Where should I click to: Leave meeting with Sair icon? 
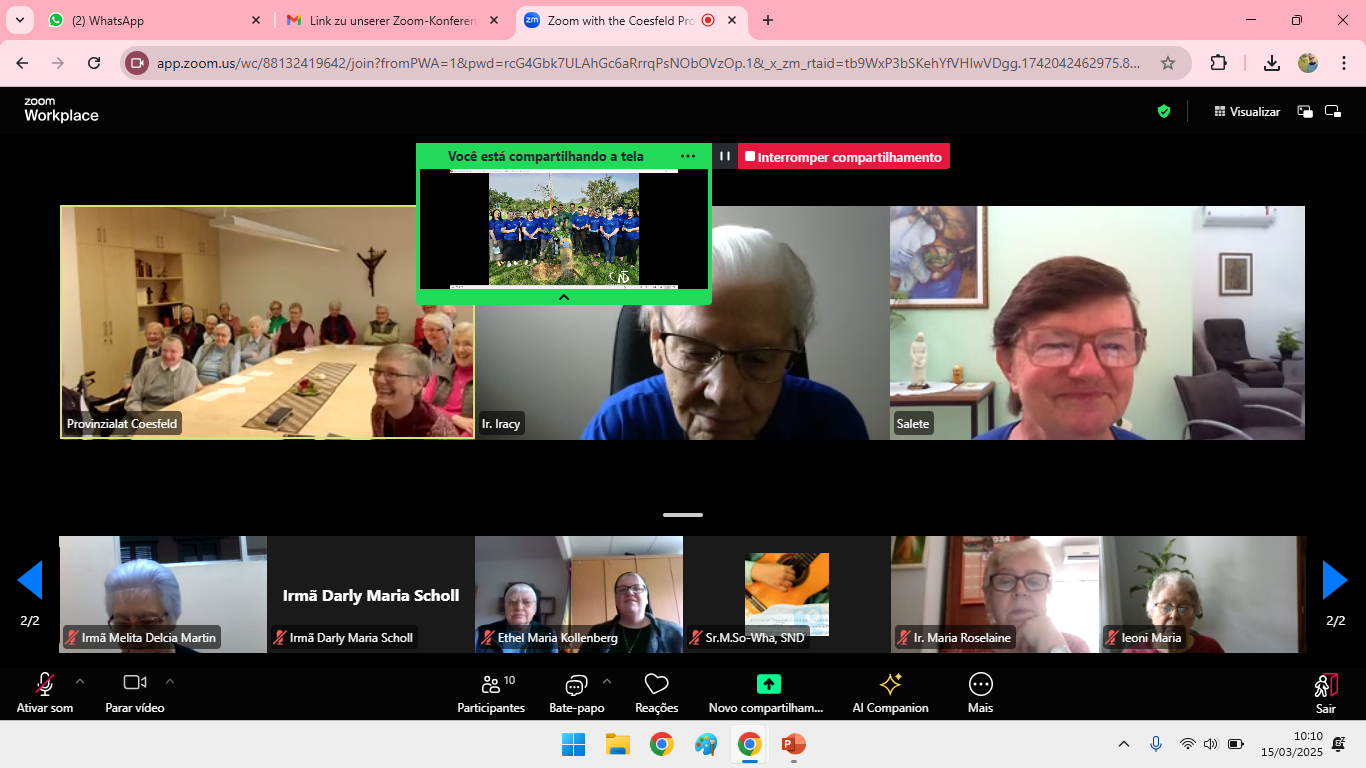pyautogui.click(x=1325, y=685)
